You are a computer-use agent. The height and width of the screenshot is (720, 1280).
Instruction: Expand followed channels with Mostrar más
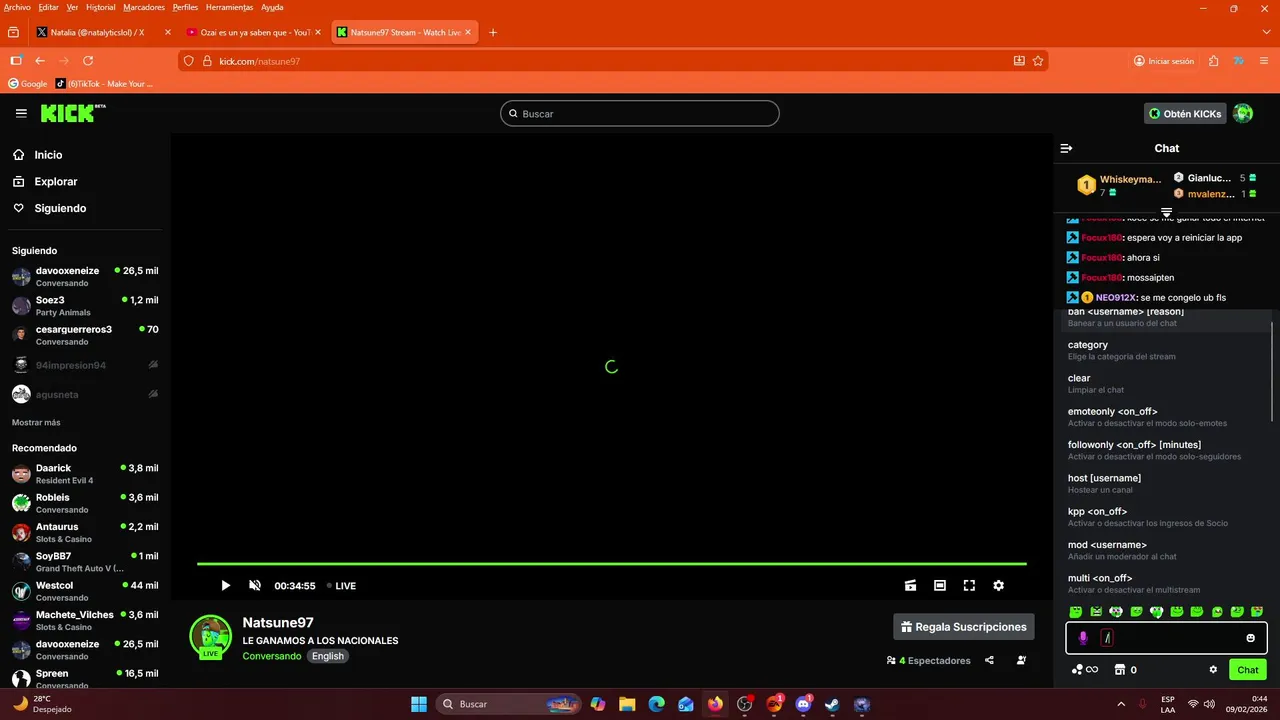click(36, 422)
